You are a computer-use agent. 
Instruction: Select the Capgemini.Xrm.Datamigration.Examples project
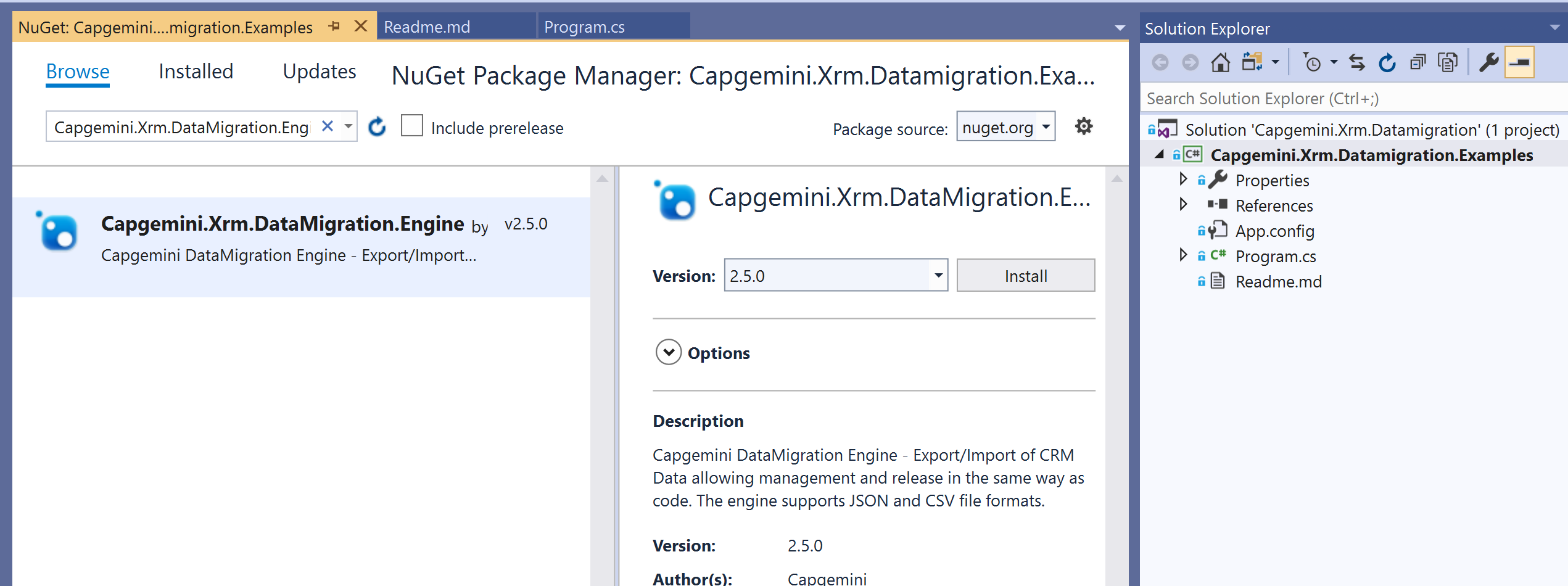pos(1371,155)
